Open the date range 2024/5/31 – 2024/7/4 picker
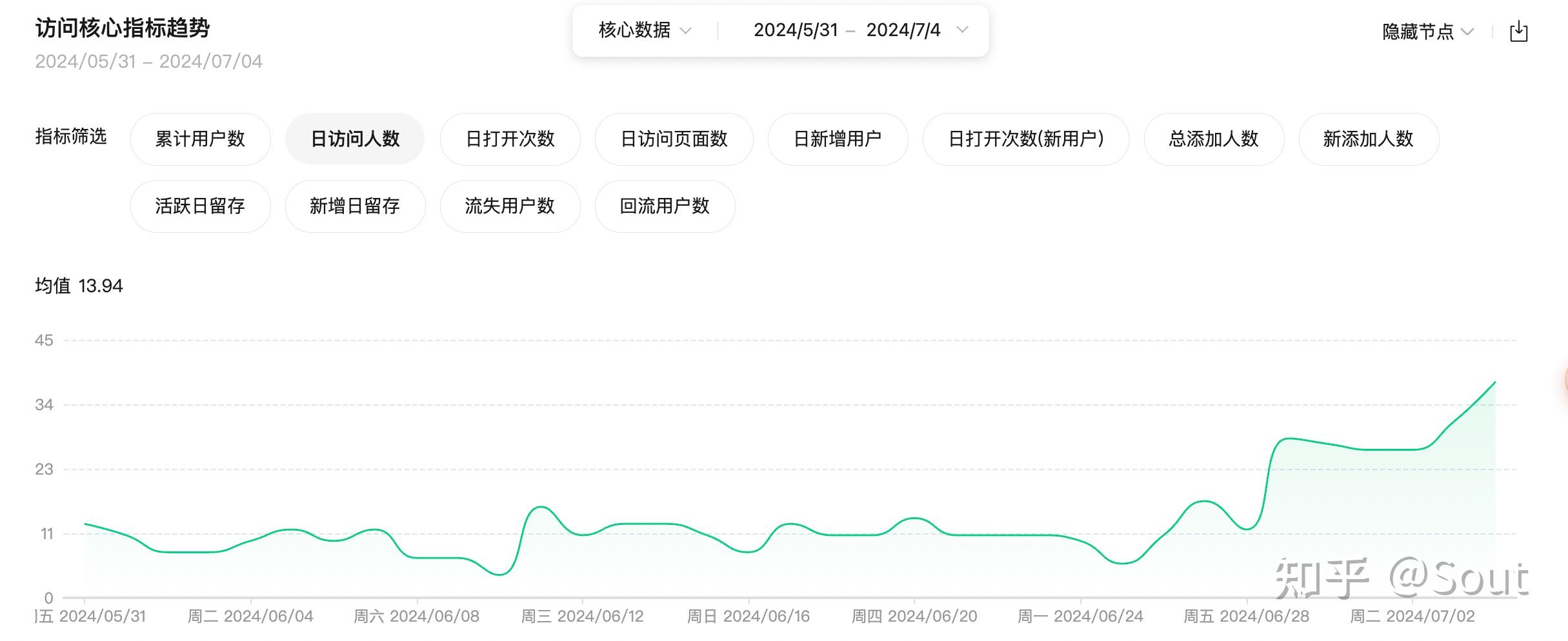 861,30
